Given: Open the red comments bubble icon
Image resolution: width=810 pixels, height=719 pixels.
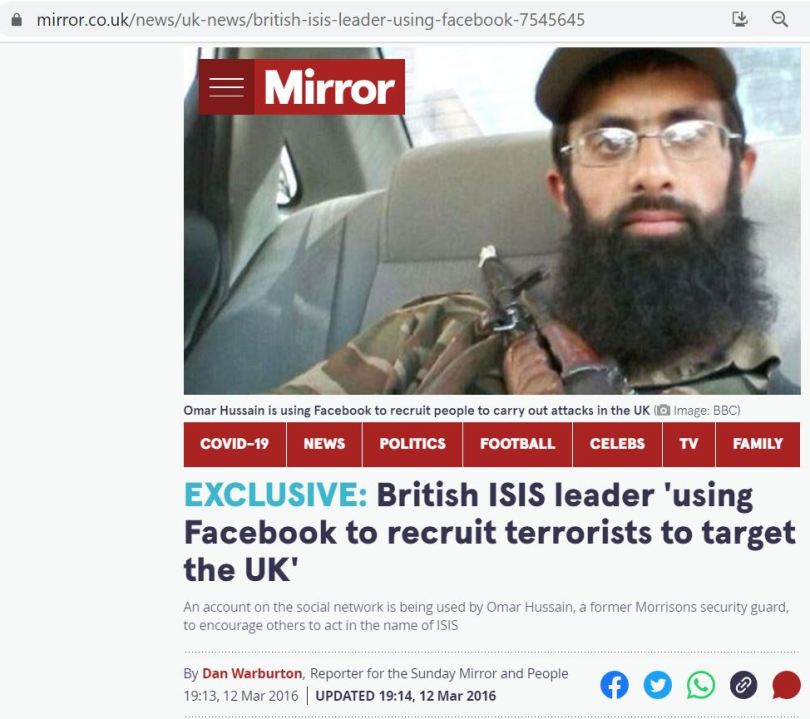Looking at the screenshot, I should coord(786,685).
